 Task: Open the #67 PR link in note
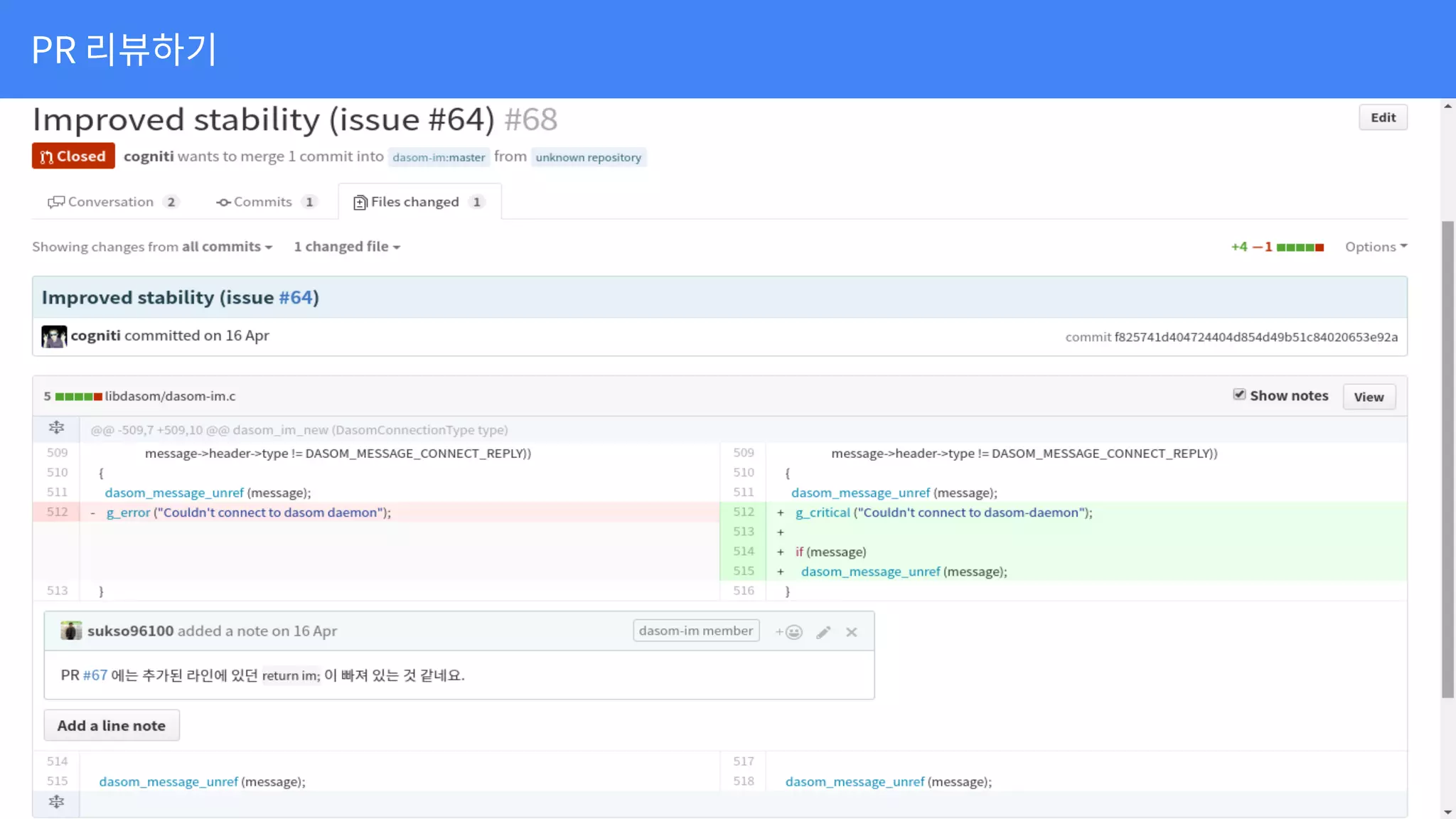[x=95, y=675]
